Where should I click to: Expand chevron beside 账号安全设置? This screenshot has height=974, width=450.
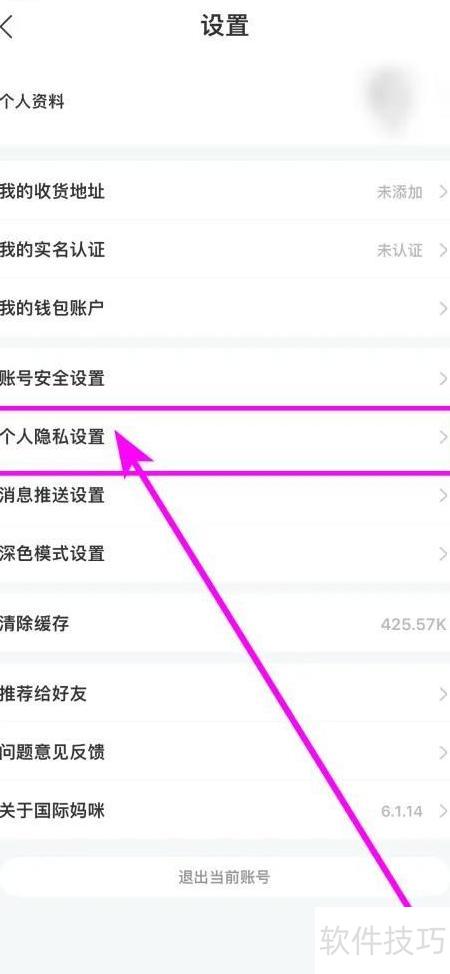[x=443, y=378]
